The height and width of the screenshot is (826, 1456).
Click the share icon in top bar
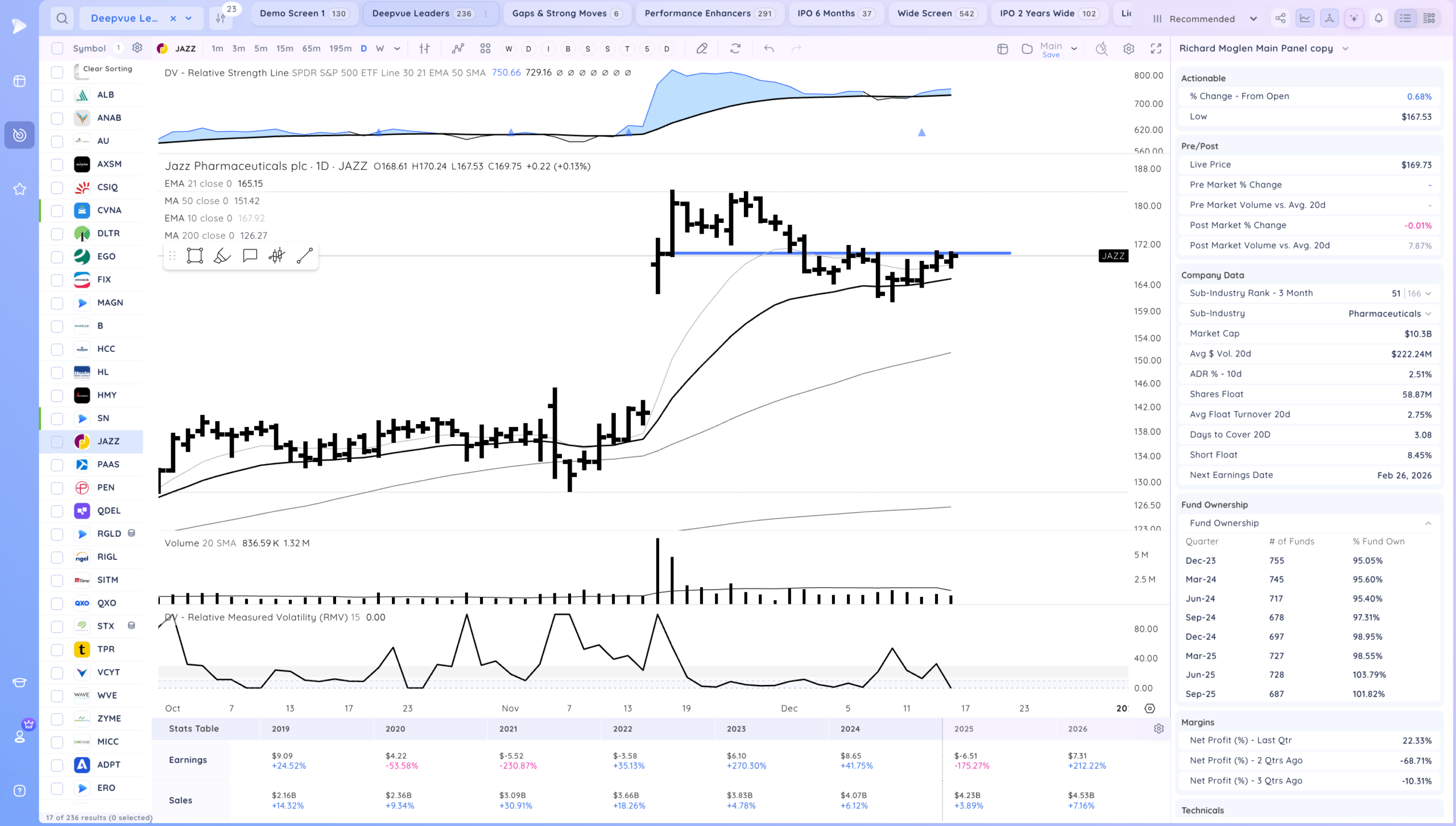click(x=1280, y=19)
